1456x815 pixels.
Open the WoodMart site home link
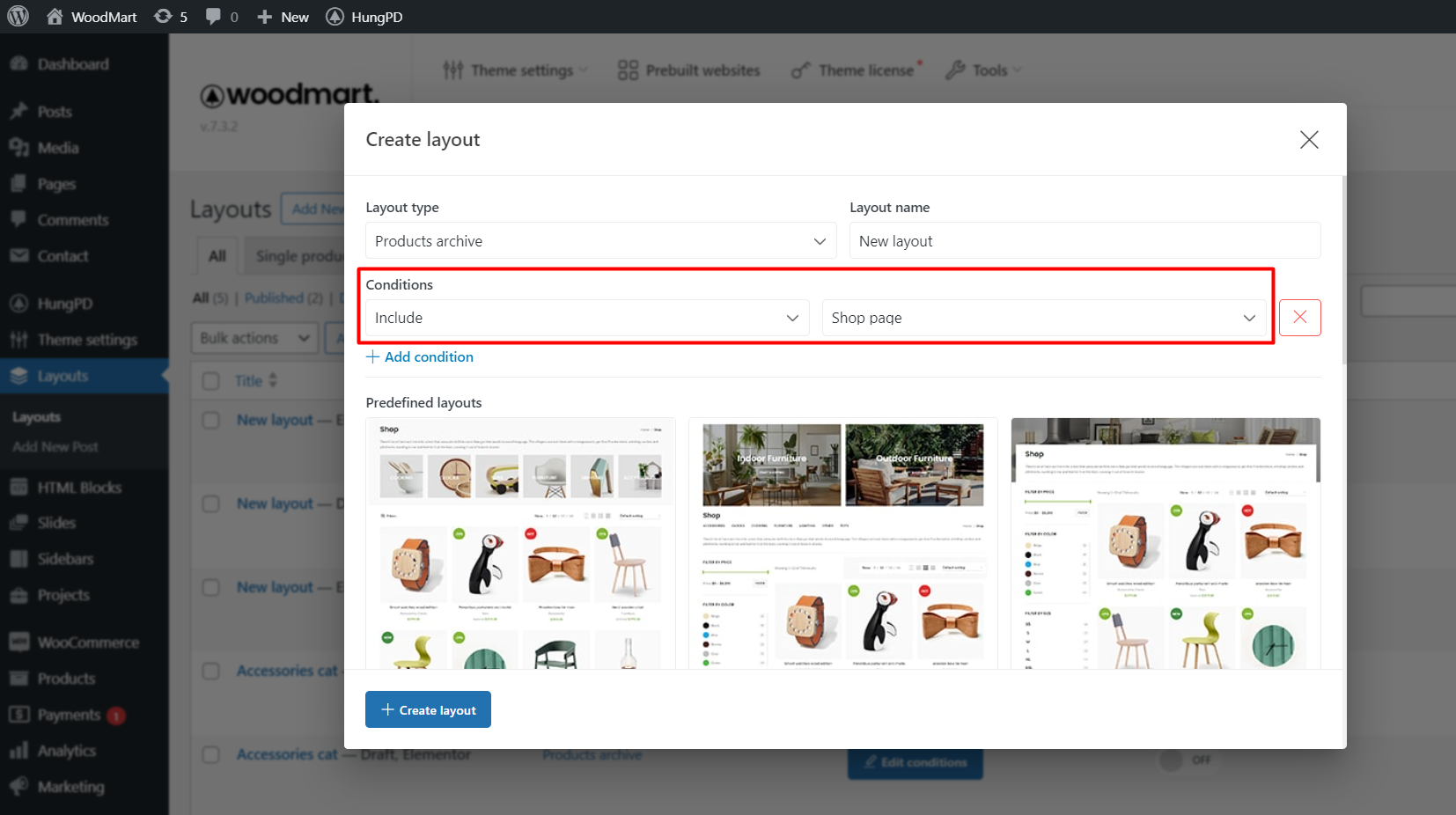[x=92, y=17]
